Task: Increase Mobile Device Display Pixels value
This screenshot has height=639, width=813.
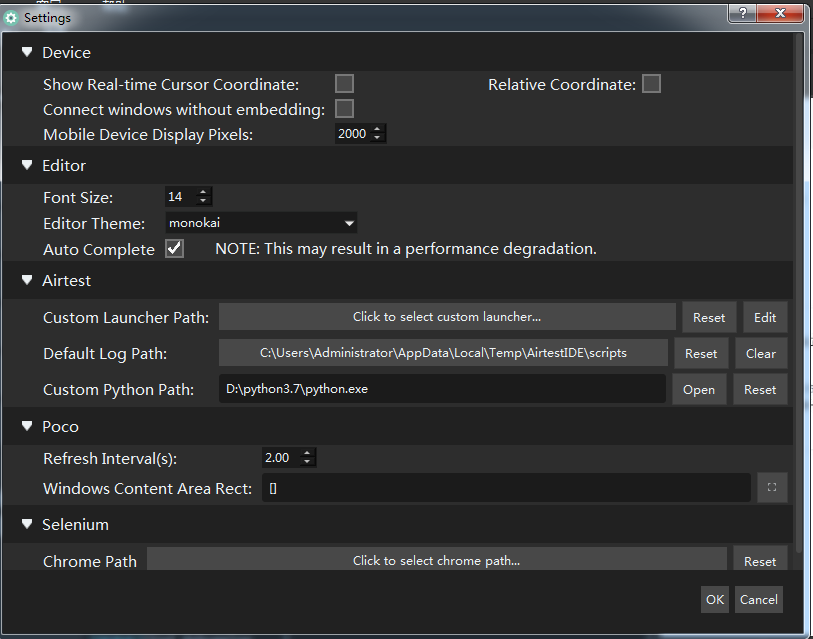Action: (377, 129)
